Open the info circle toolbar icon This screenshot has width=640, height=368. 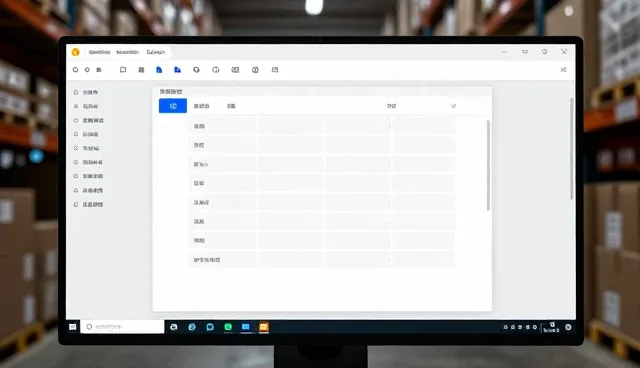216,70
